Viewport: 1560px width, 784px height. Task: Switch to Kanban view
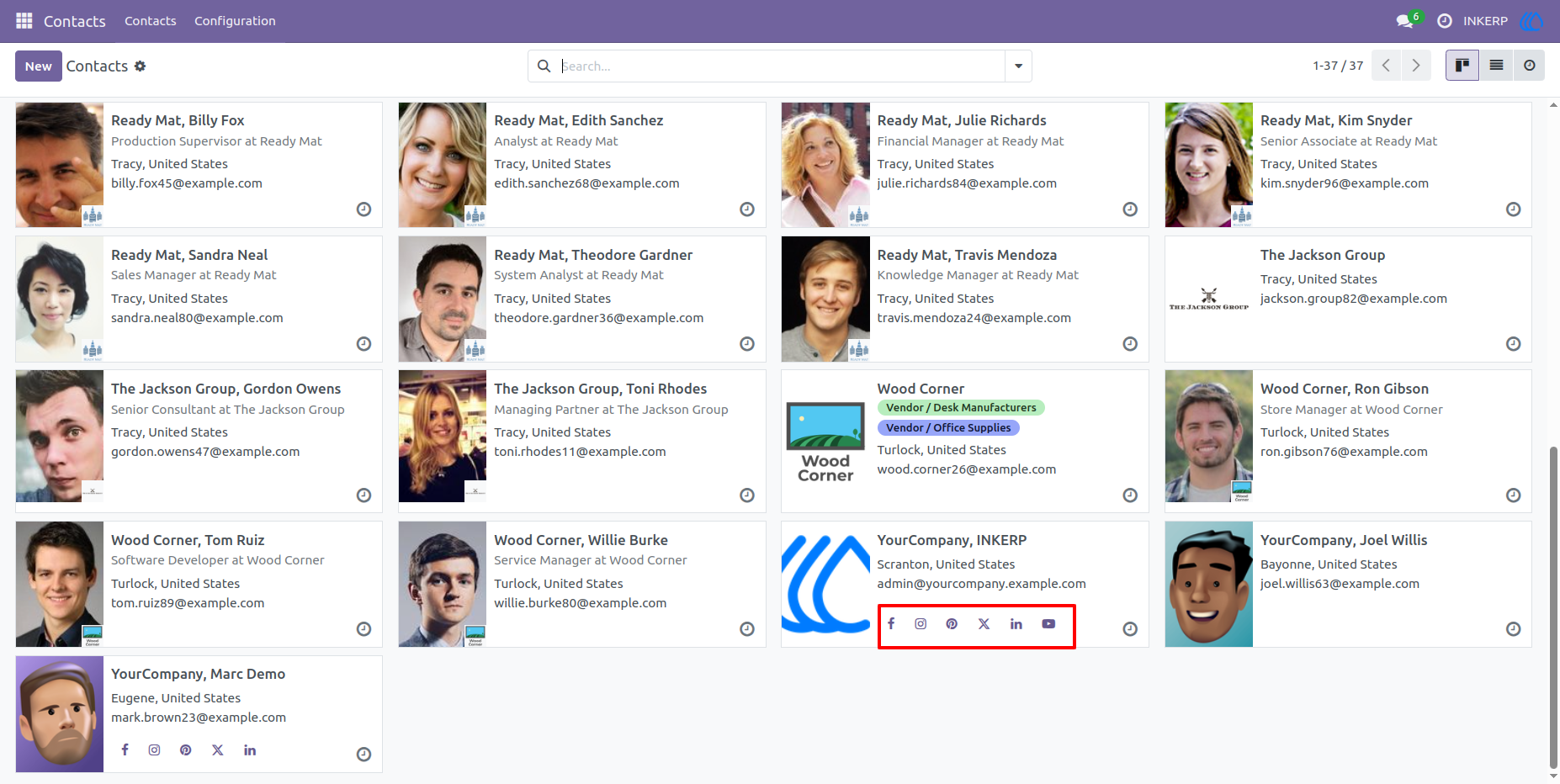(x=1462, y=66)
